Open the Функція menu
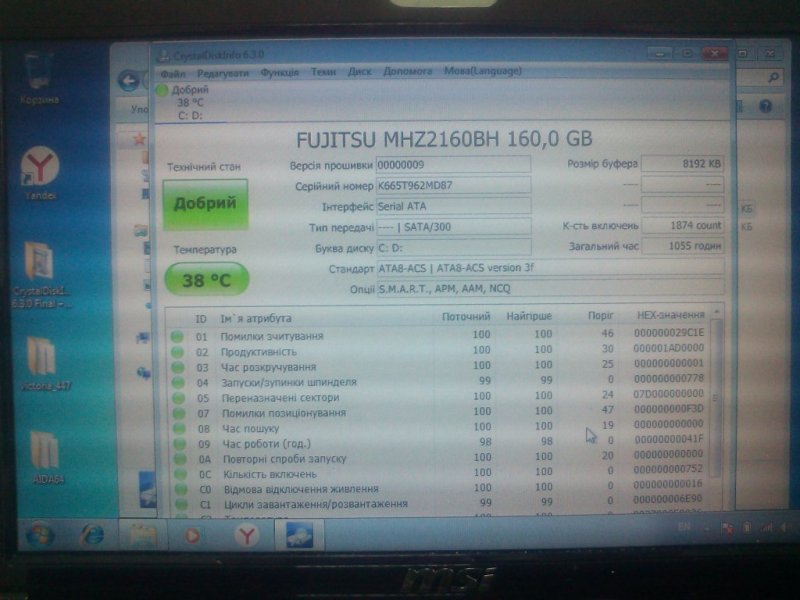800x600 pixels. (x=279, y=72)
